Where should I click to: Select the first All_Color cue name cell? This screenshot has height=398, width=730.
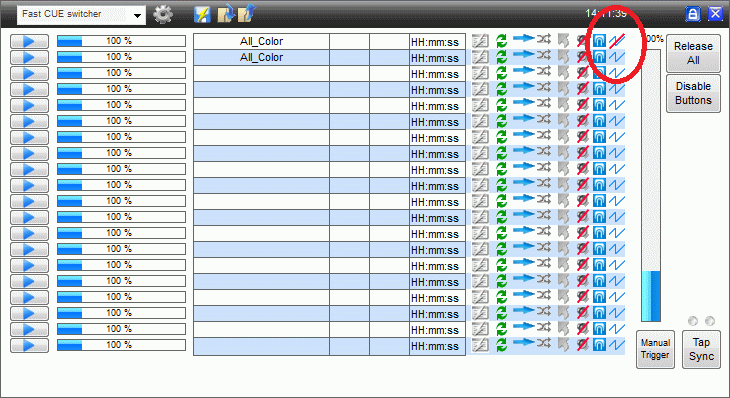point(261,41)
